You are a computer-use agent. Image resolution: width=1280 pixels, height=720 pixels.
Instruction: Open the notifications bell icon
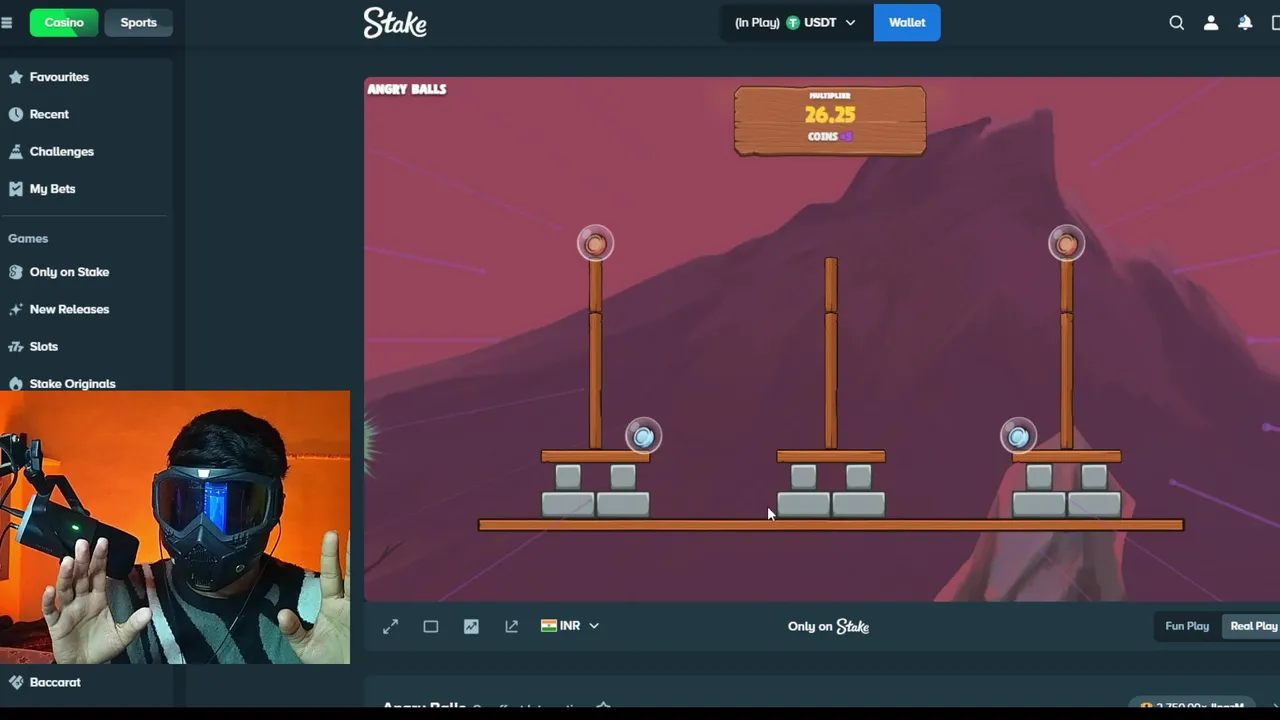pyautogui.click(x=1245, y=22)
